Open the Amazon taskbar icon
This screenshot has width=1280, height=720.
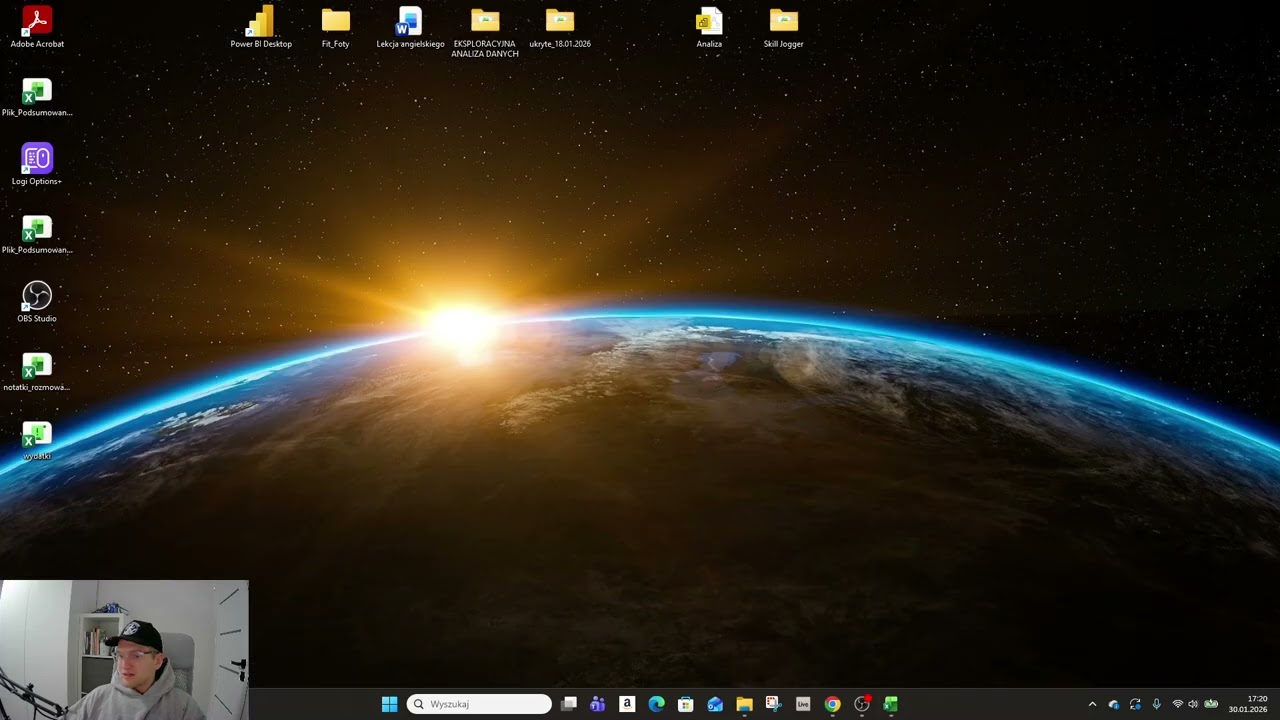point(627,704)
